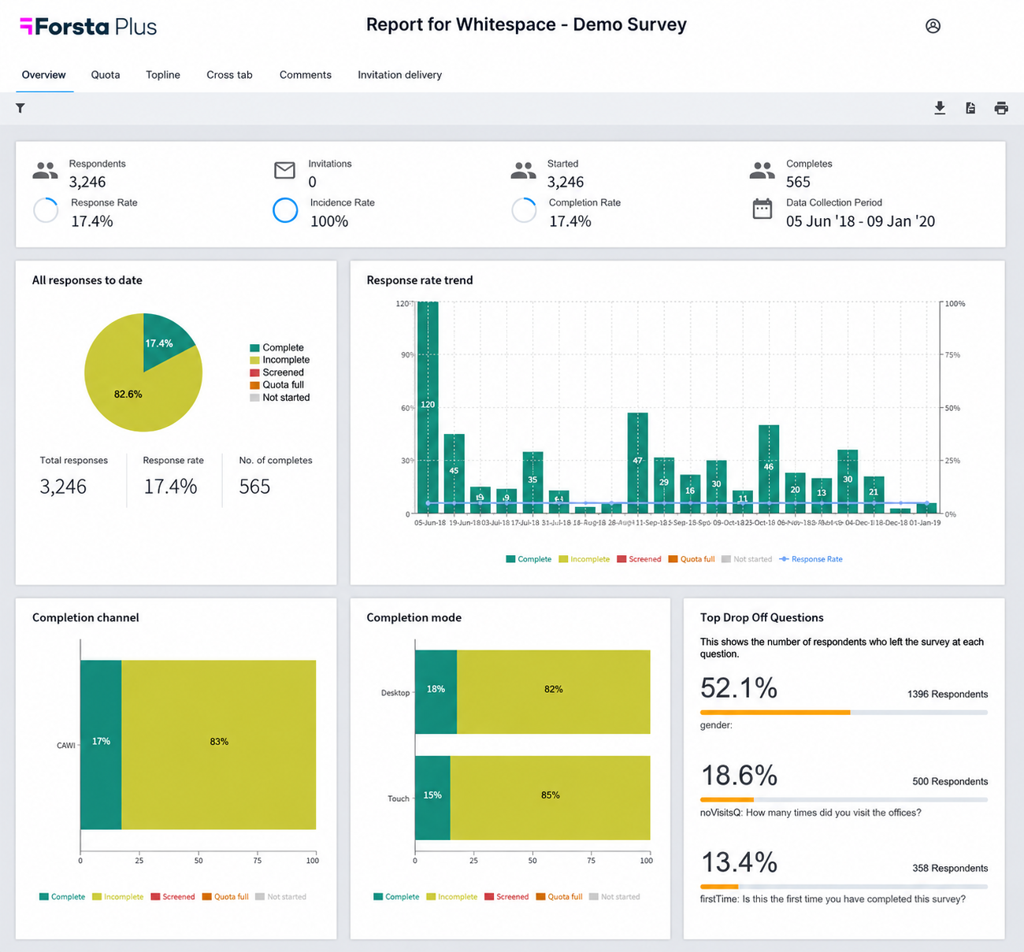Toggle Screened in Completion channel legend

coord(173,896)
